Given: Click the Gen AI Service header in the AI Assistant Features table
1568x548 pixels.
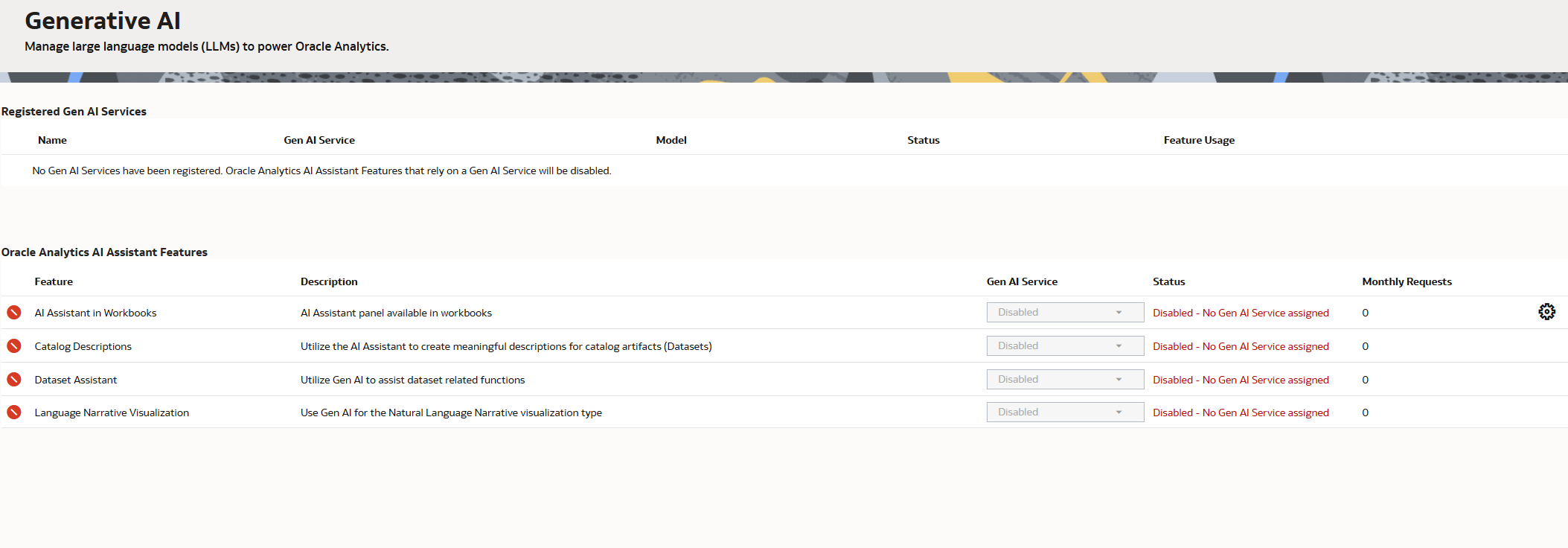Looking at the screenshot, I should click(x=1022, y=281).
